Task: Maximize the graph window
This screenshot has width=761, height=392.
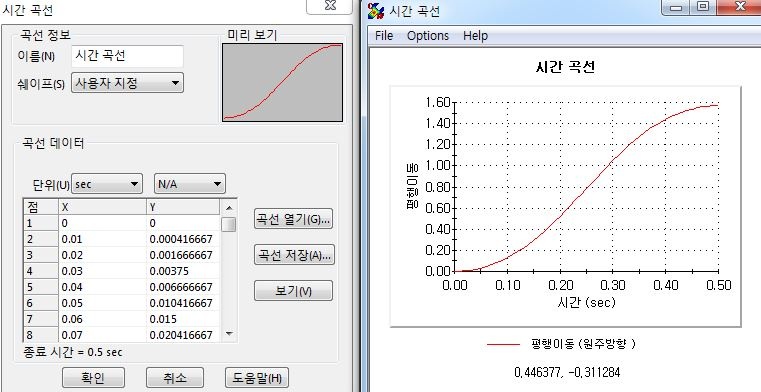Action: [x=702, y=7]
